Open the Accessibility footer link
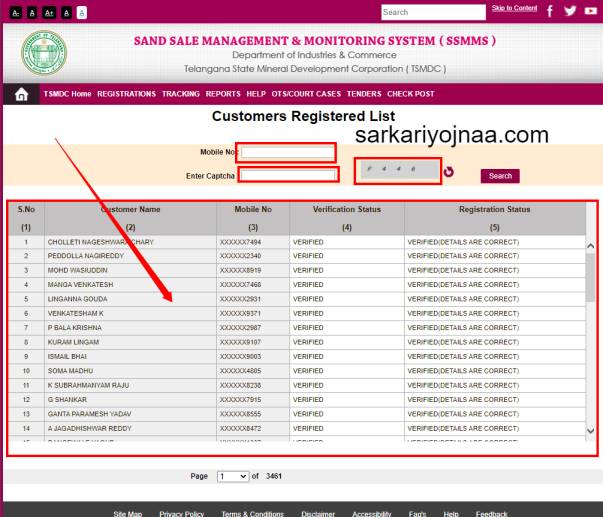Screen dimensions: 603x517 [x=371, y=514]
